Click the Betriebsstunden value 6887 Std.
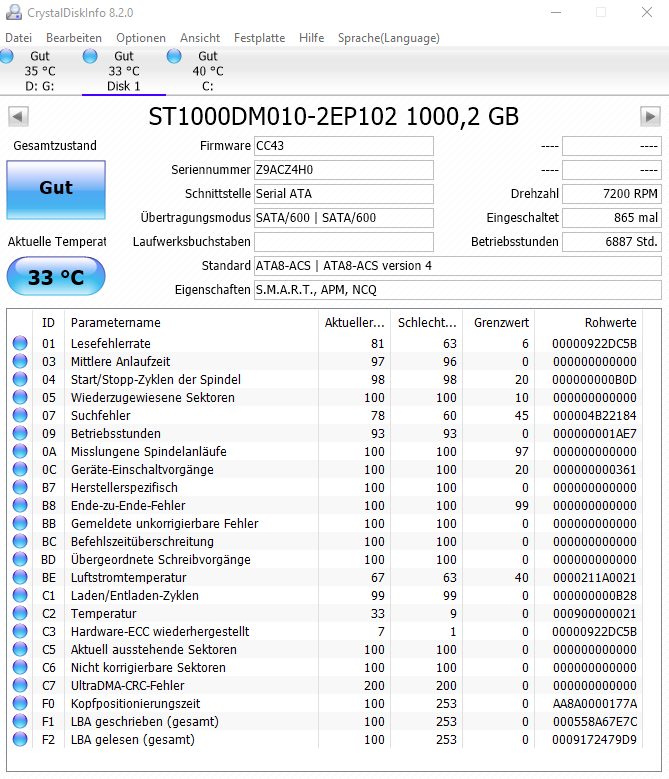The image size is (669, 779). [x=612, y=242]
